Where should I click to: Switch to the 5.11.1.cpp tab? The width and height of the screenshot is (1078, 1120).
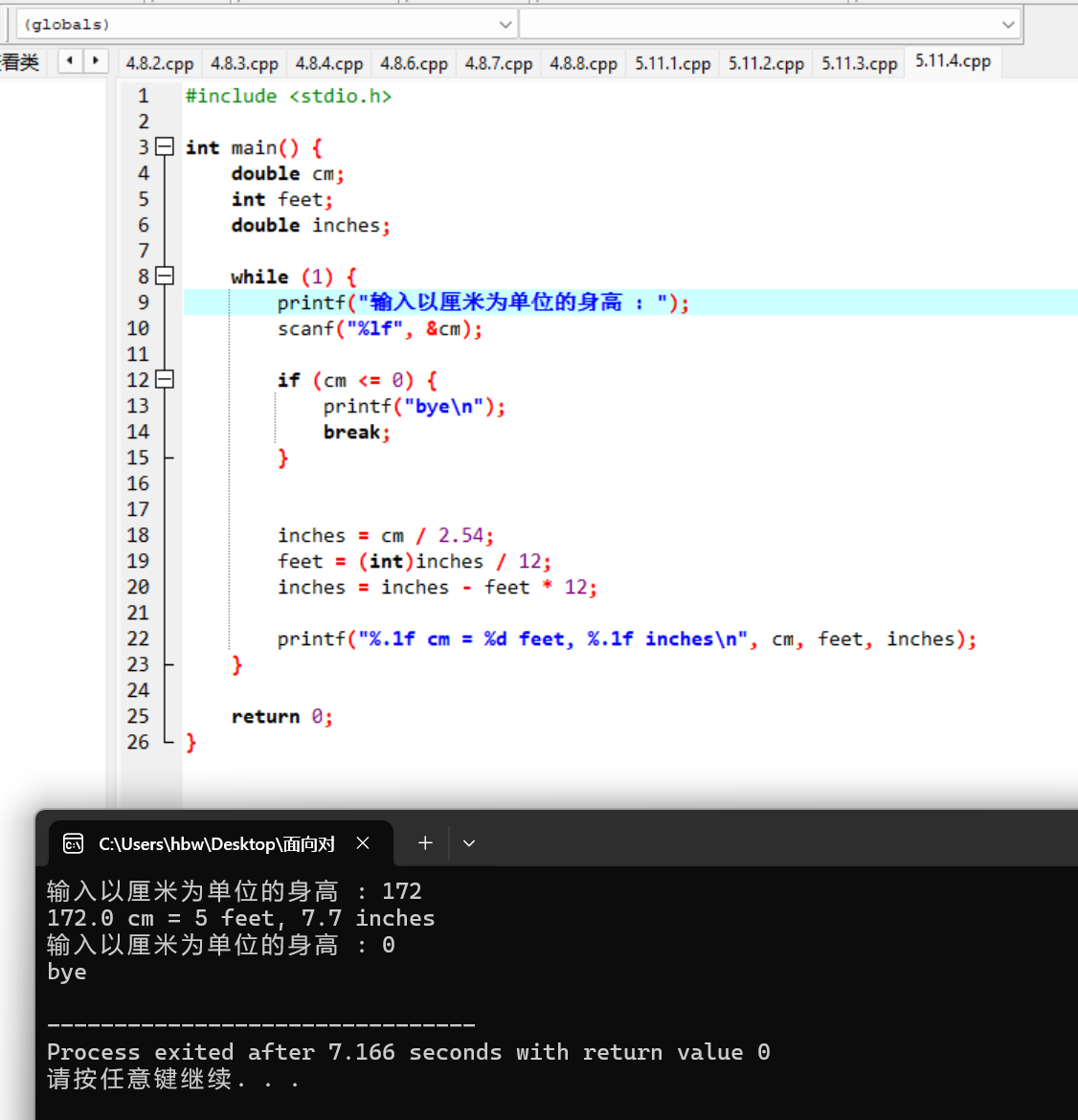(x=672, y=63)
